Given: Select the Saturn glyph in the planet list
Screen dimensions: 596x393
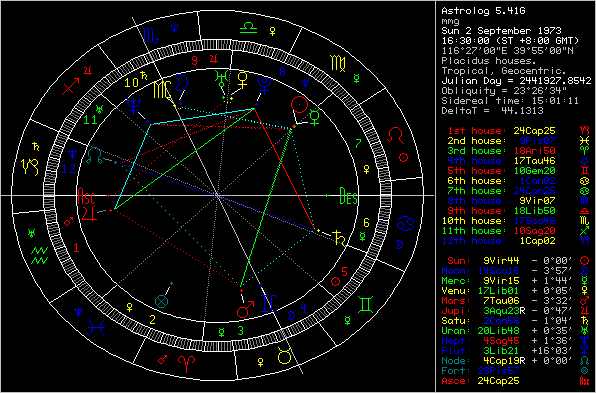Looking at the screenshot, I should click(584, 321).
